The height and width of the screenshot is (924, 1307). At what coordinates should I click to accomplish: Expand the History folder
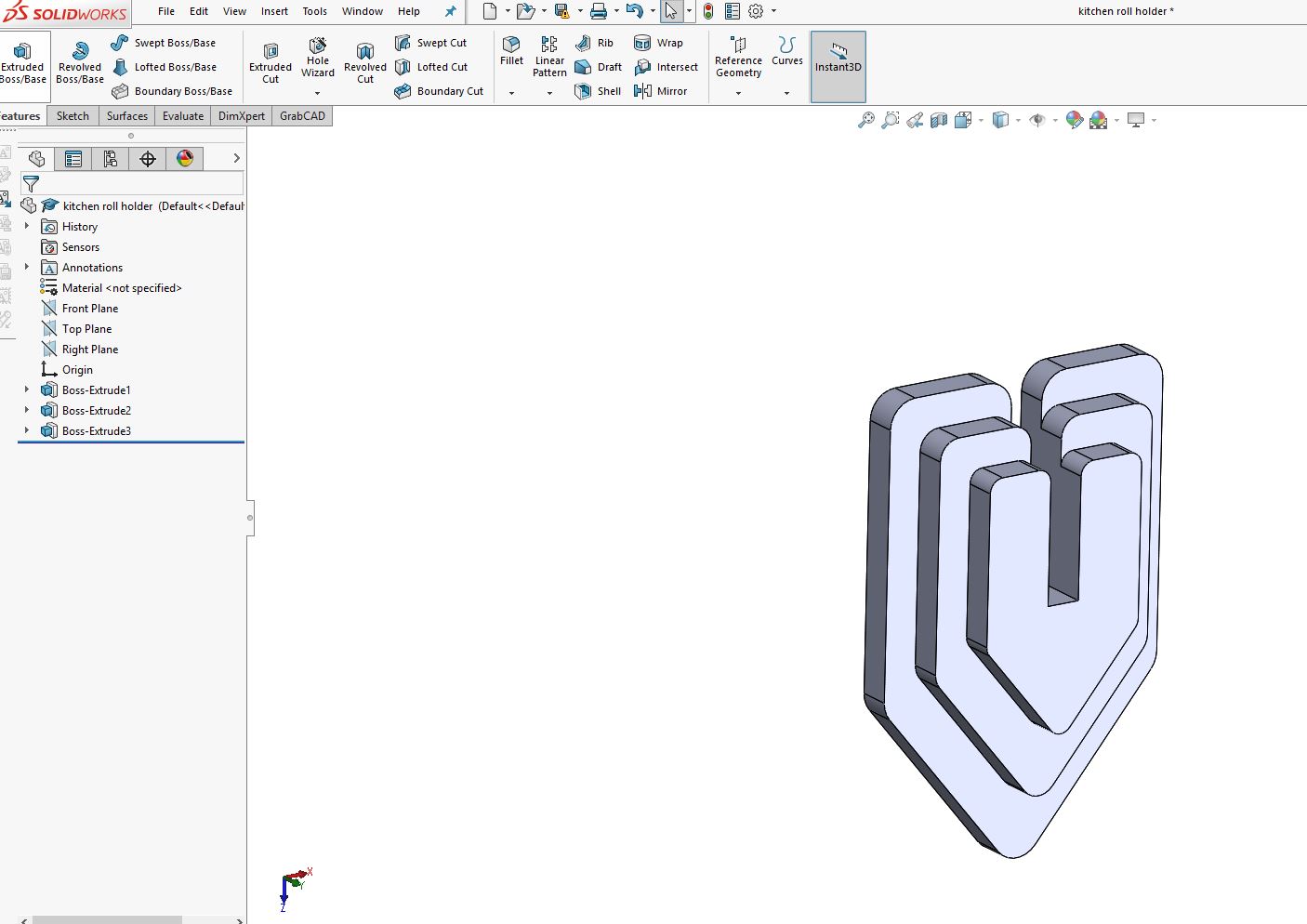coord(27,226)
